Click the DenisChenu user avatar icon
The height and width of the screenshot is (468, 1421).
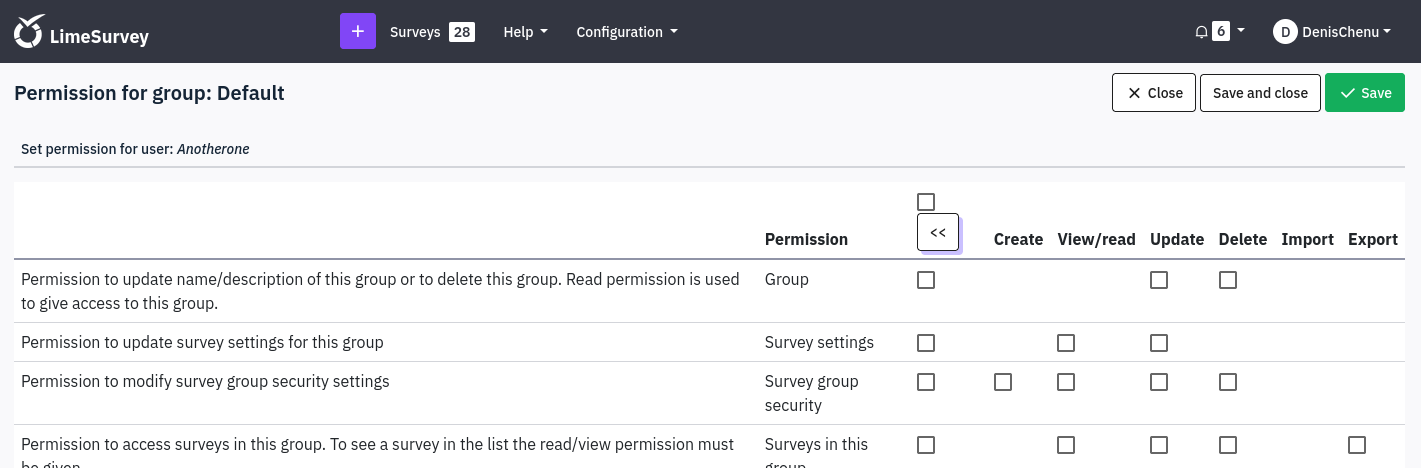(x=1284, y=32)
